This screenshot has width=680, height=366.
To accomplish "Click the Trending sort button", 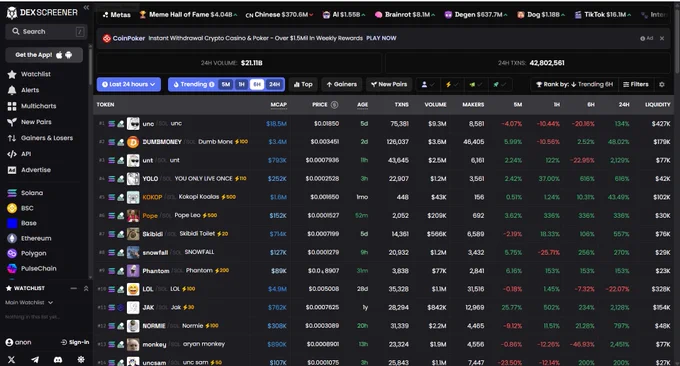I will [x=193, y=85].
